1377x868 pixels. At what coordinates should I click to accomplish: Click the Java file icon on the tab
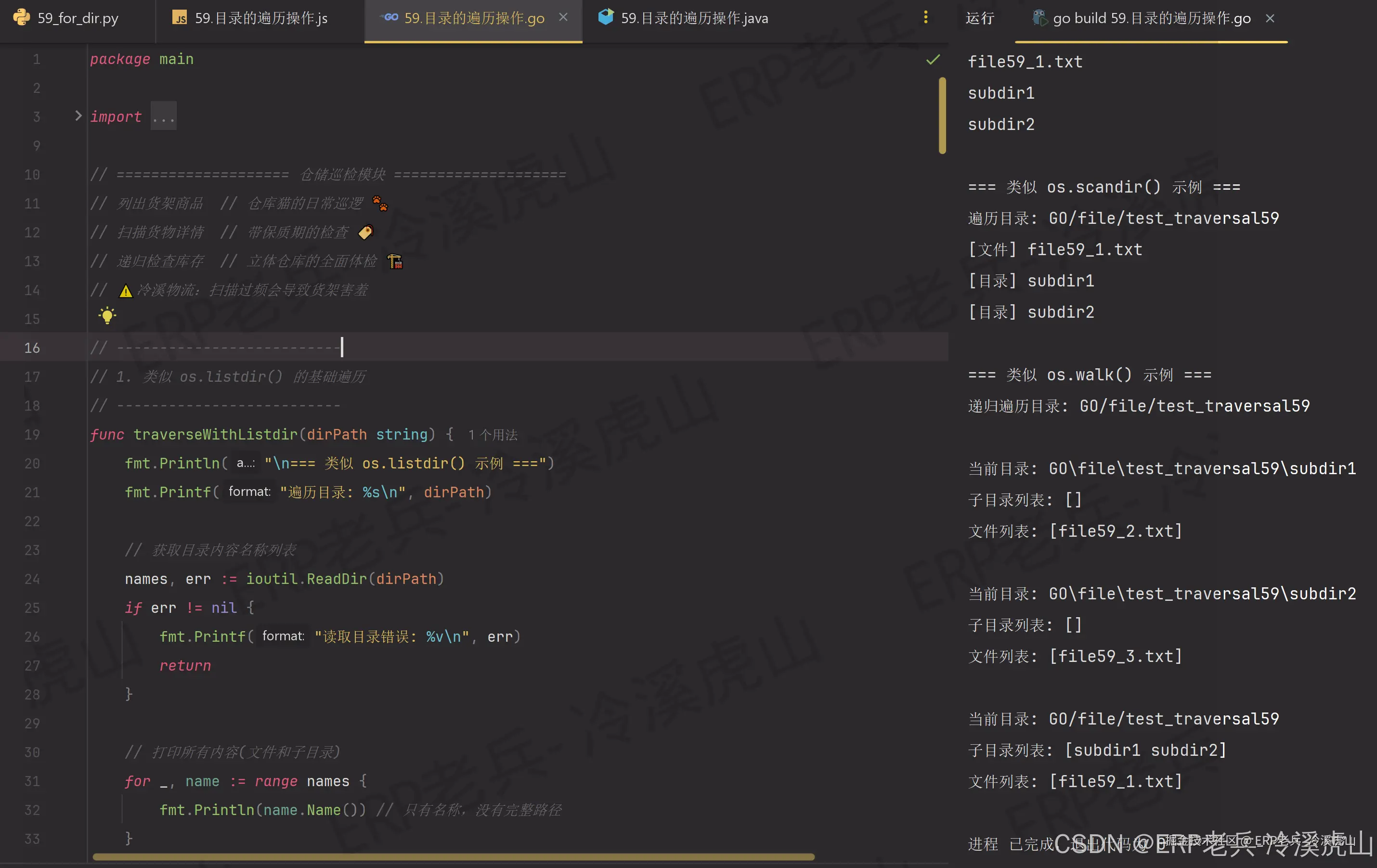click(x=606, y=17)
